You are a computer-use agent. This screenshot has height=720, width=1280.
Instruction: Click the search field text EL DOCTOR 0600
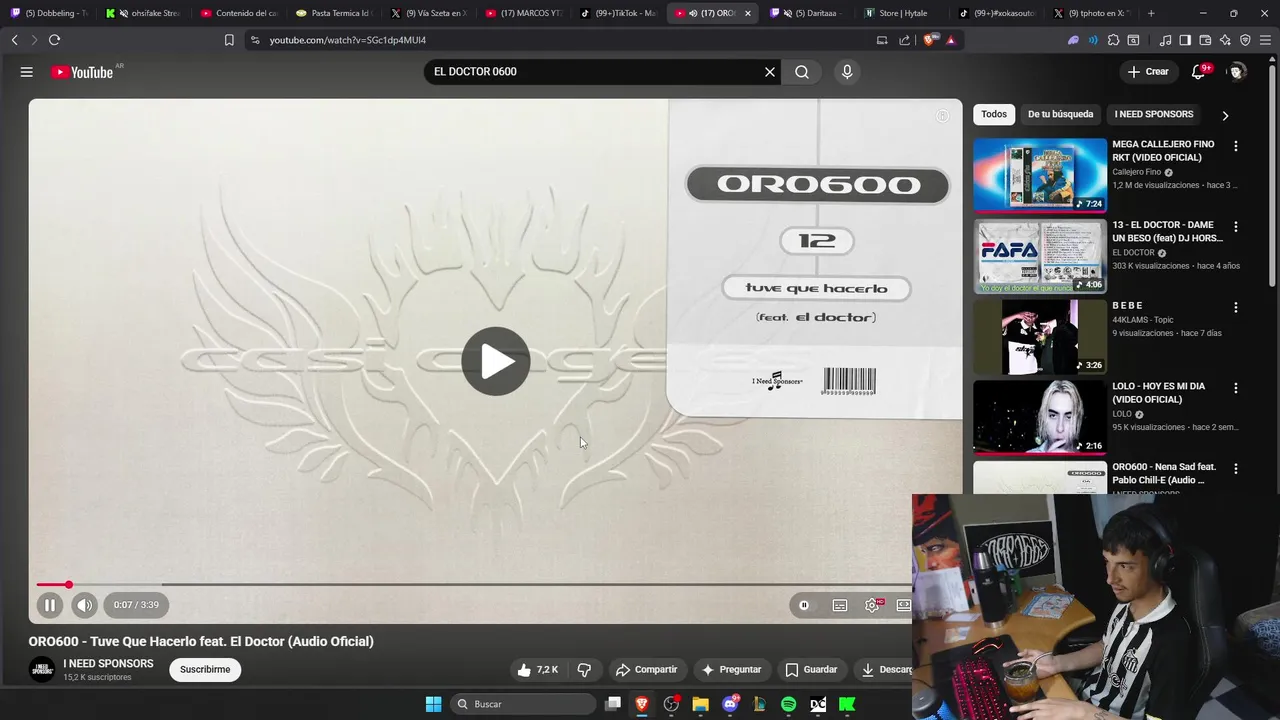point(475,72)
